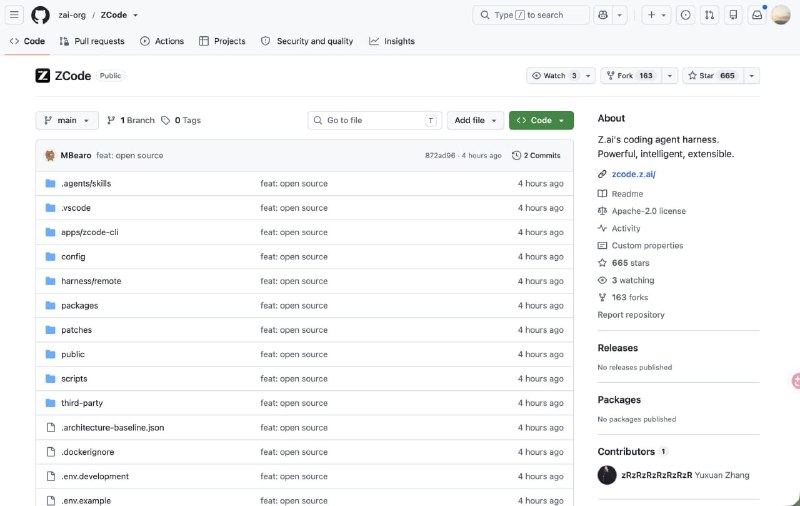This screenshot has height=506, width=800.
Task: Expand the Watch options dropdown arrow
Action: pos(588,75)
